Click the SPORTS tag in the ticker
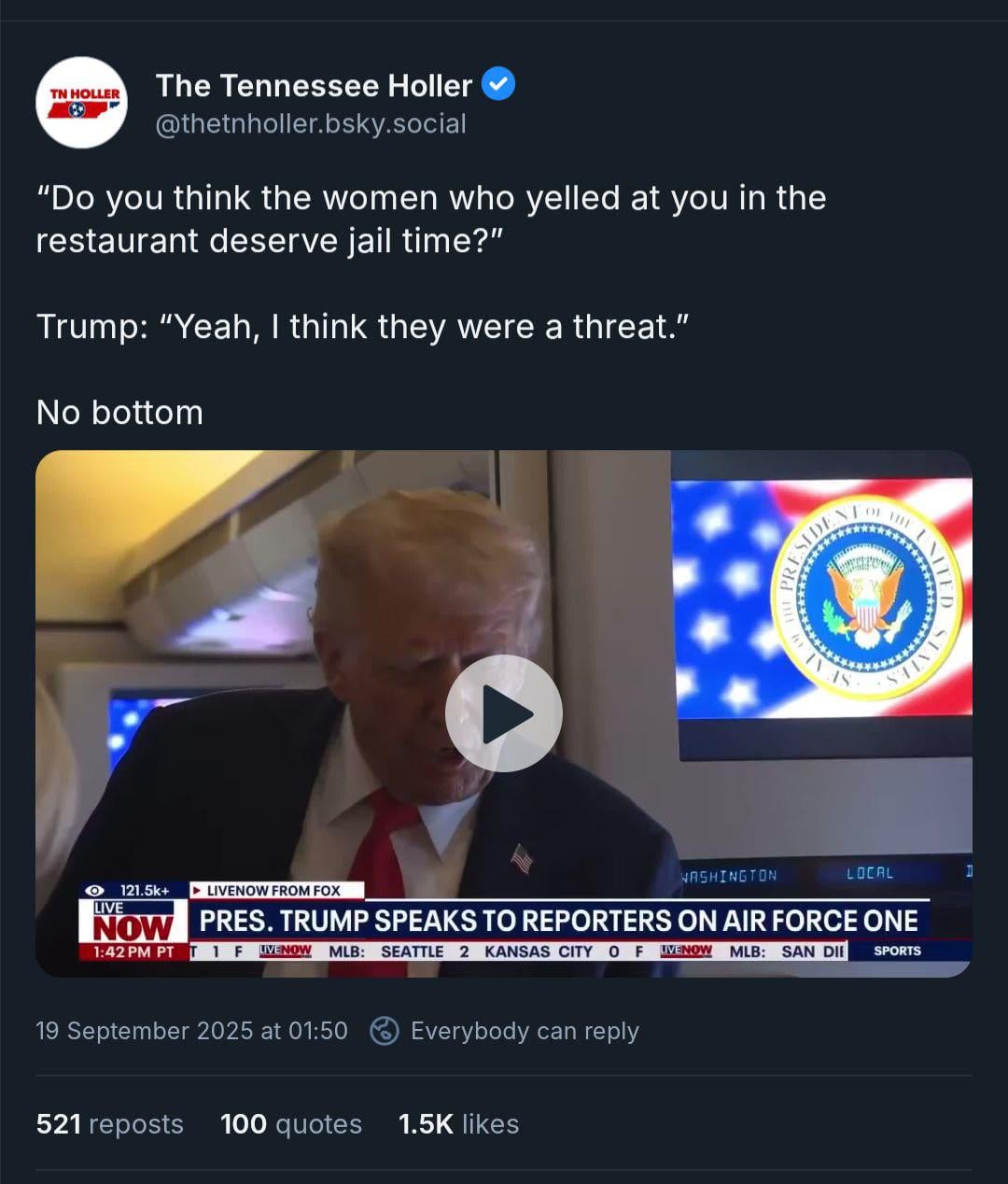Image resolution: width=1008 pixels, height=1184 pixels. pyautogui.click(x=897, y=951)
